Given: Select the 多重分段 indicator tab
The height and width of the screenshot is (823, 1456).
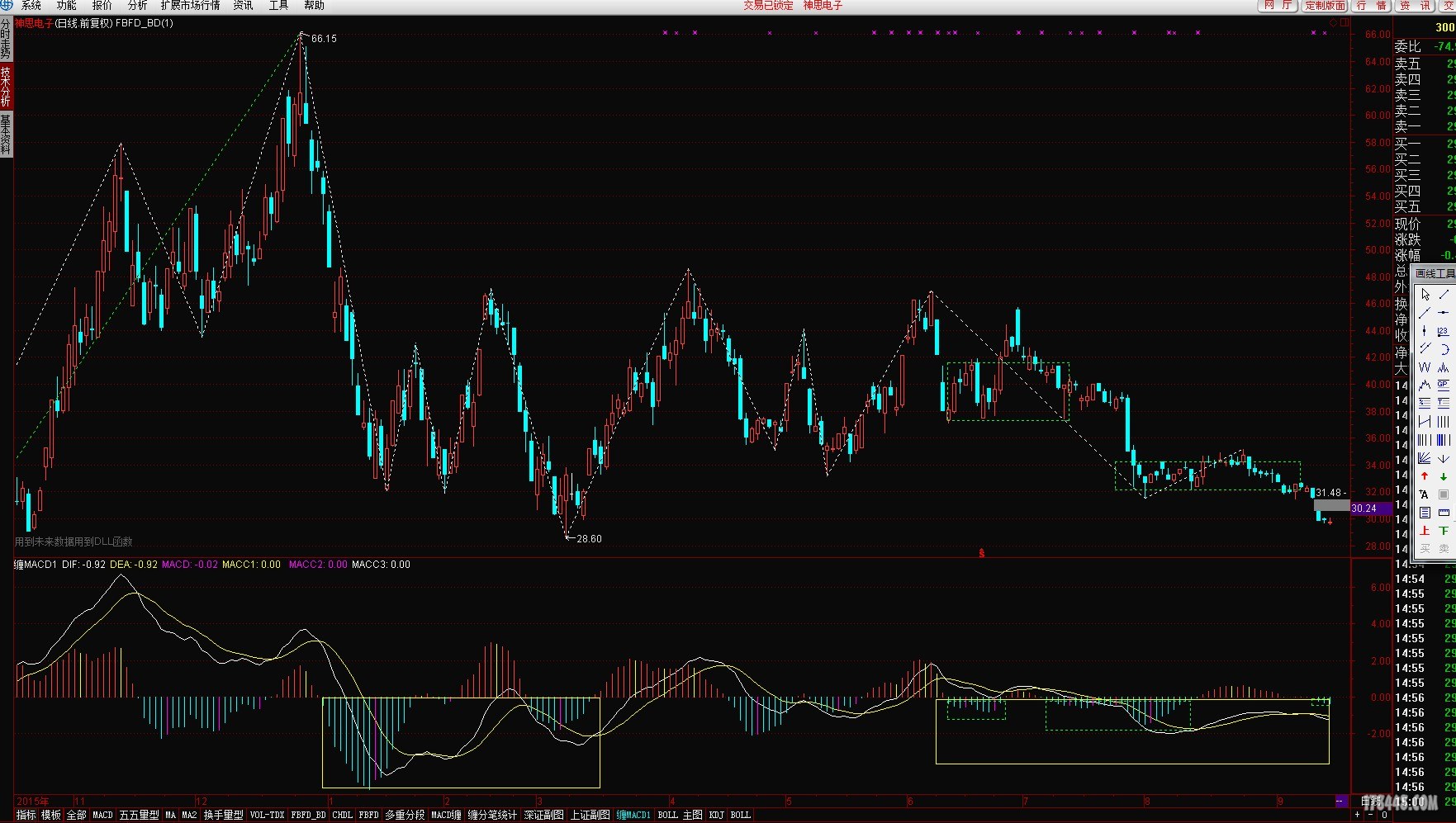Looking at the screenshot, I should pyautogui.click(x=405, y=815).
